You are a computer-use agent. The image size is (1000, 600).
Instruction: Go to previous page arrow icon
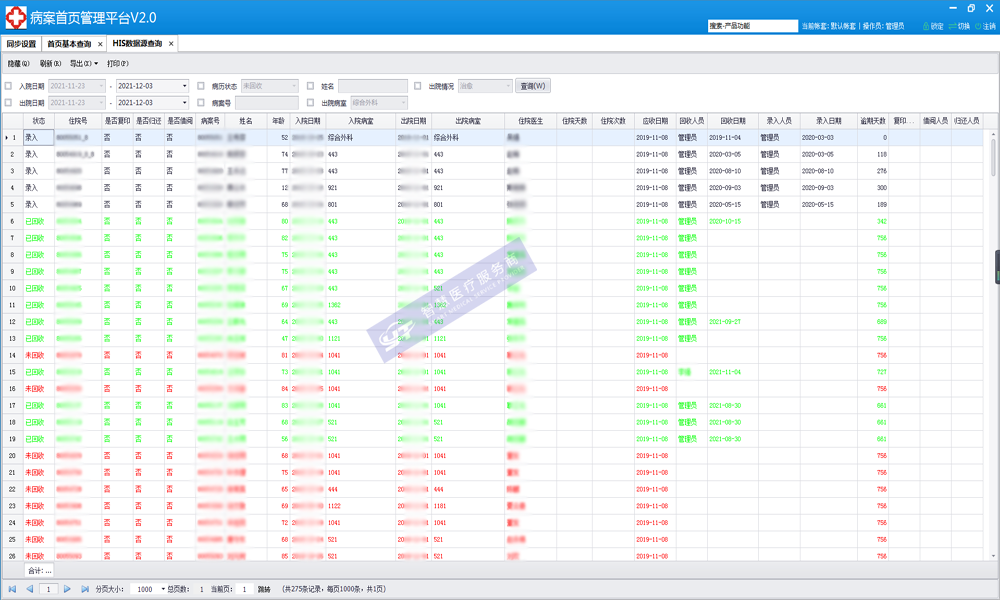[x=29, y=589]
